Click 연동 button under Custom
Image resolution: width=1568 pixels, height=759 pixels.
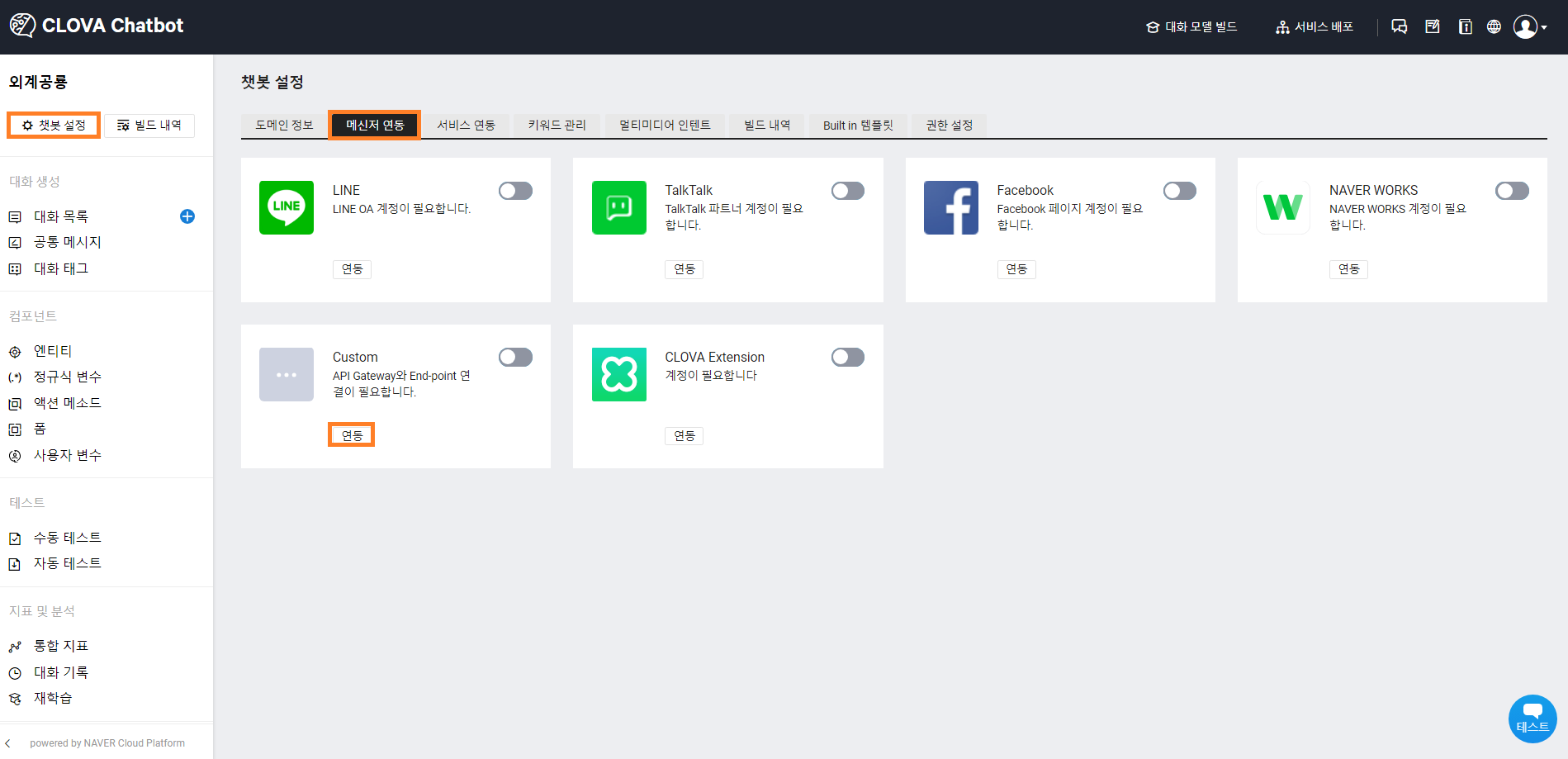pos(352,435)
